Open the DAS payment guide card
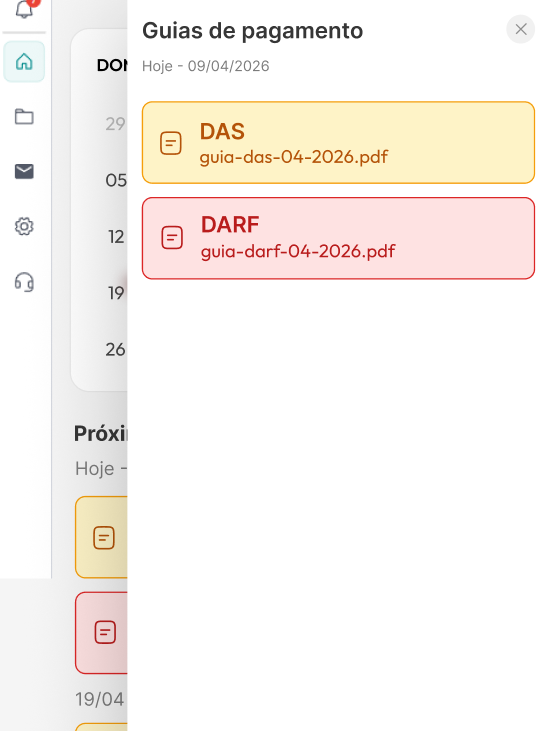 click(x=338, y=143)
